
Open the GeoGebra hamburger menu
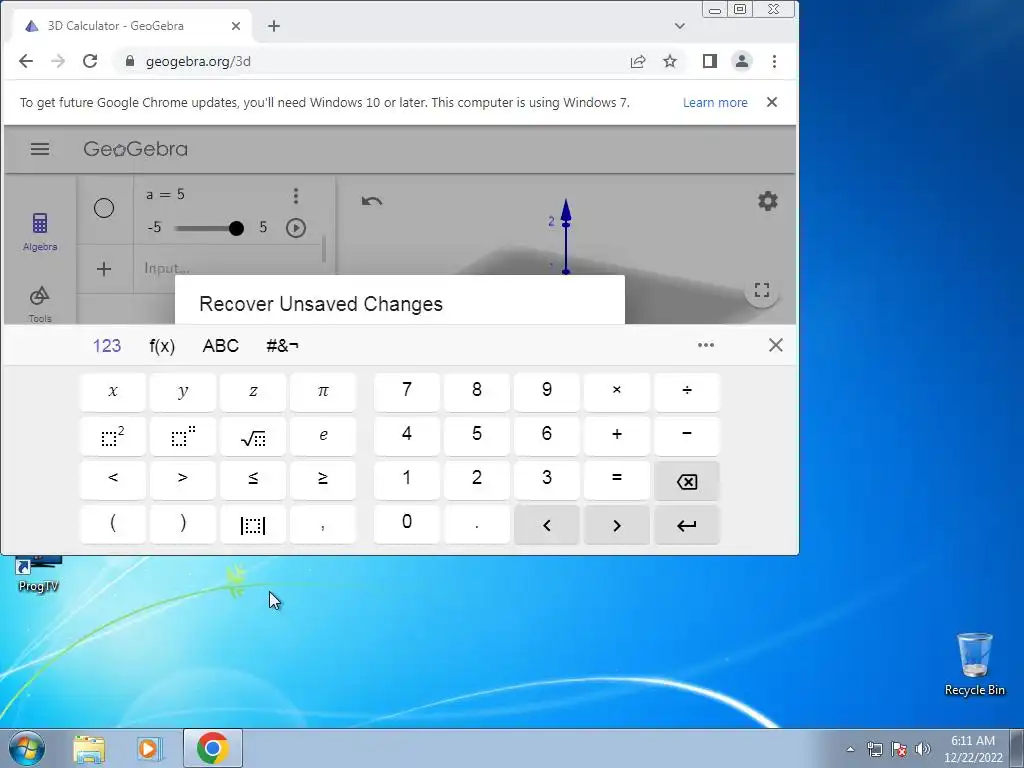40,149
